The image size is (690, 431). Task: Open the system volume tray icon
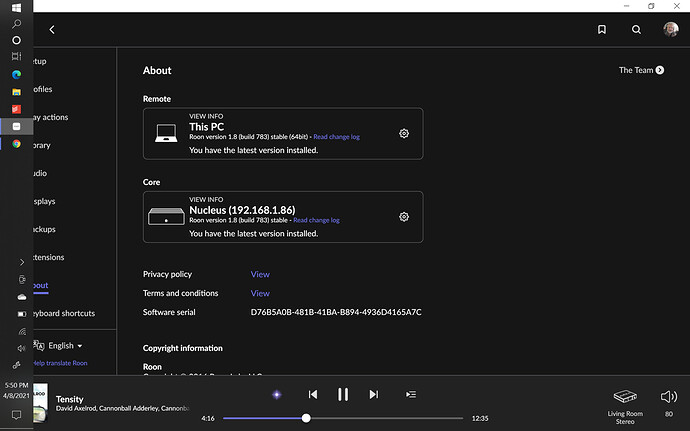pos(22,349)
